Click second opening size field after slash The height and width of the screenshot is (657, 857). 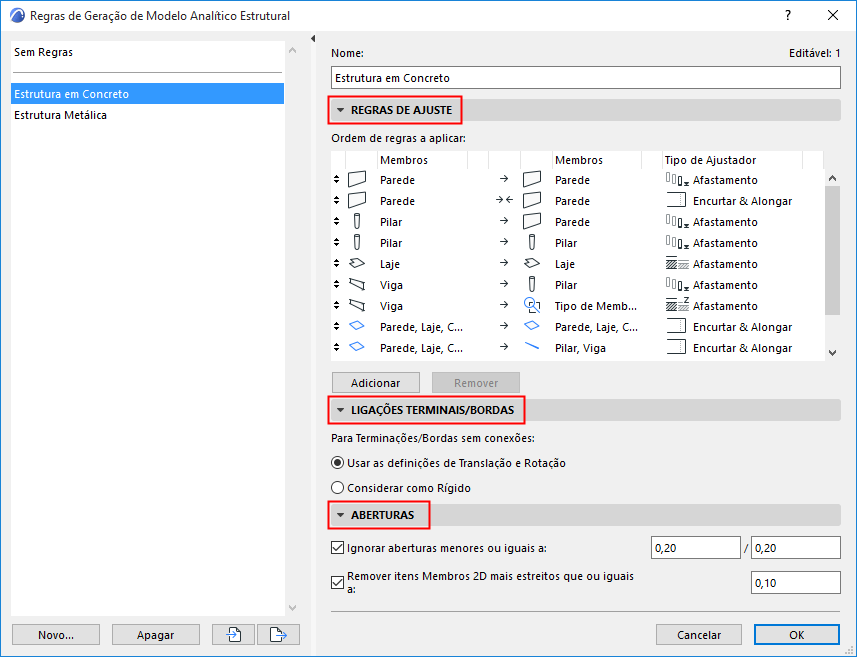point(796,548)
